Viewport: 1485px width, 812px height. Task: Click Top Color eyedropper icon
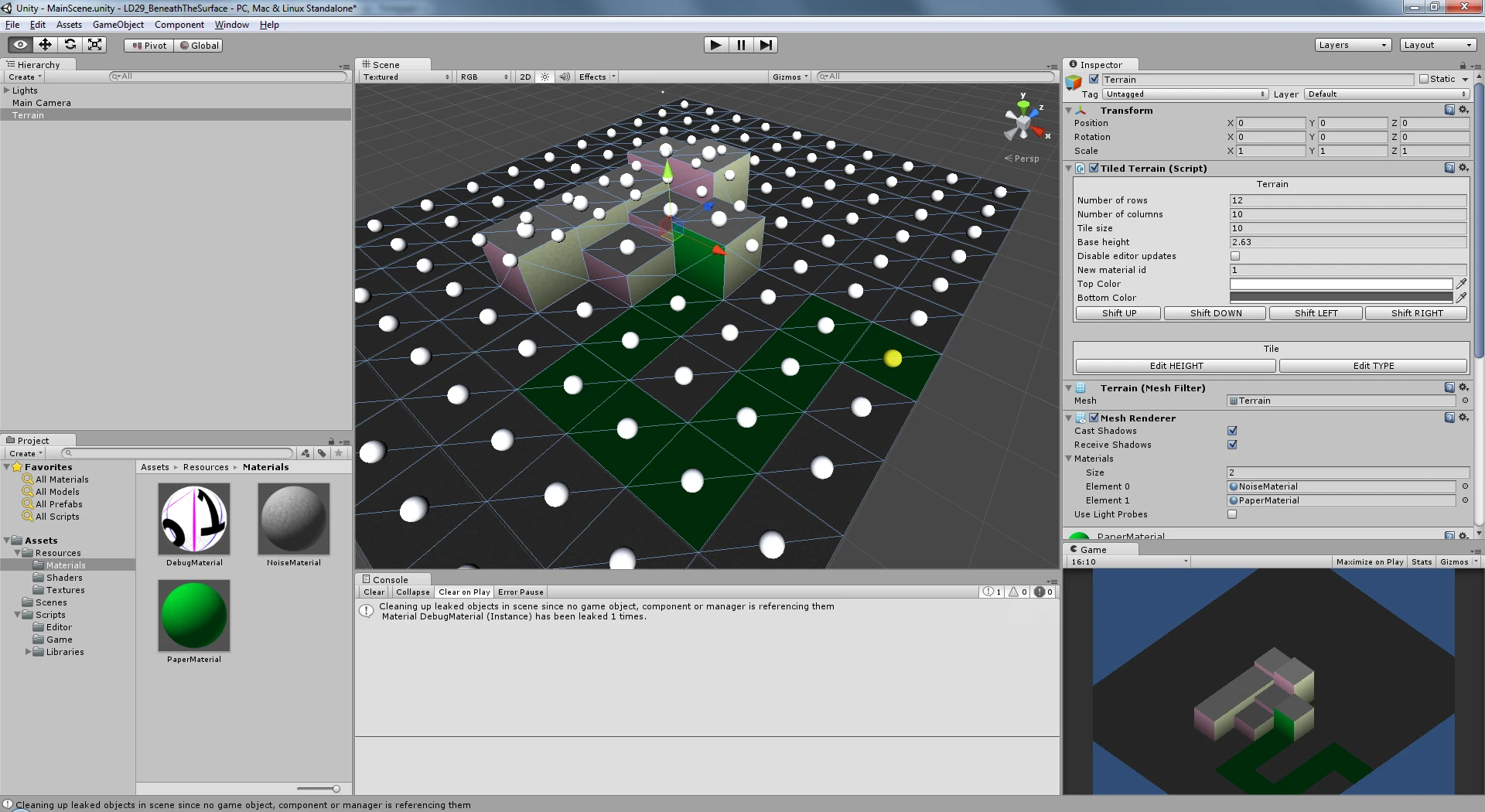1461,284
